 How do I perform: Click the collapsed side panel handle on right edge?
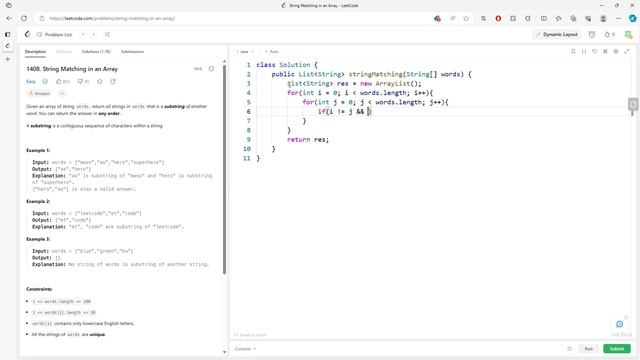click(633, 104)
